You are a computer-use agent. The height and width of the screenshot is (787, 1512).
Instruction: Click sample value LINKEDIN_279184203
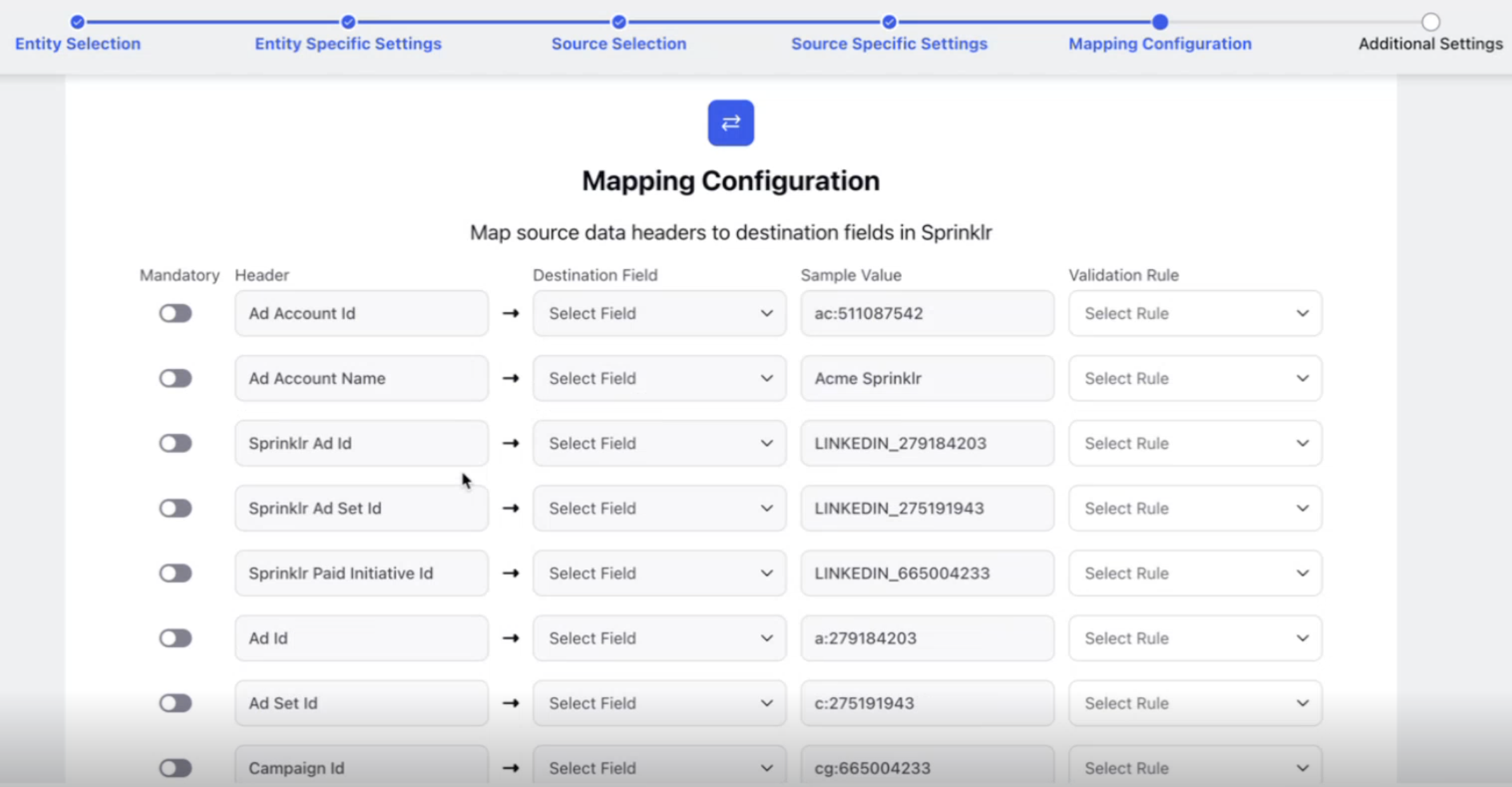click(x=927, y=443)
